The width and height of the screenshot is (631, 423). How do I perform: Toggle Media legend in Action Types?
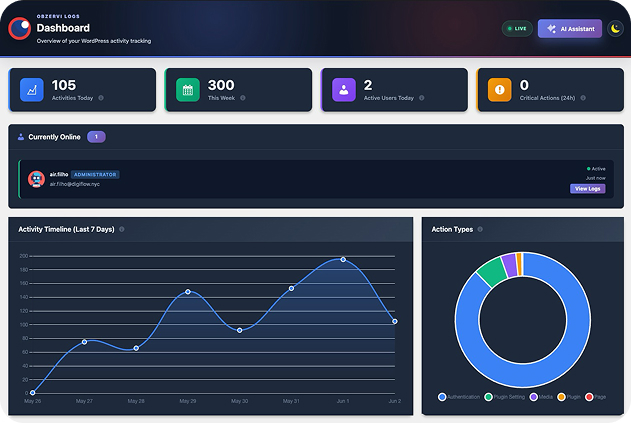[541, 397]
